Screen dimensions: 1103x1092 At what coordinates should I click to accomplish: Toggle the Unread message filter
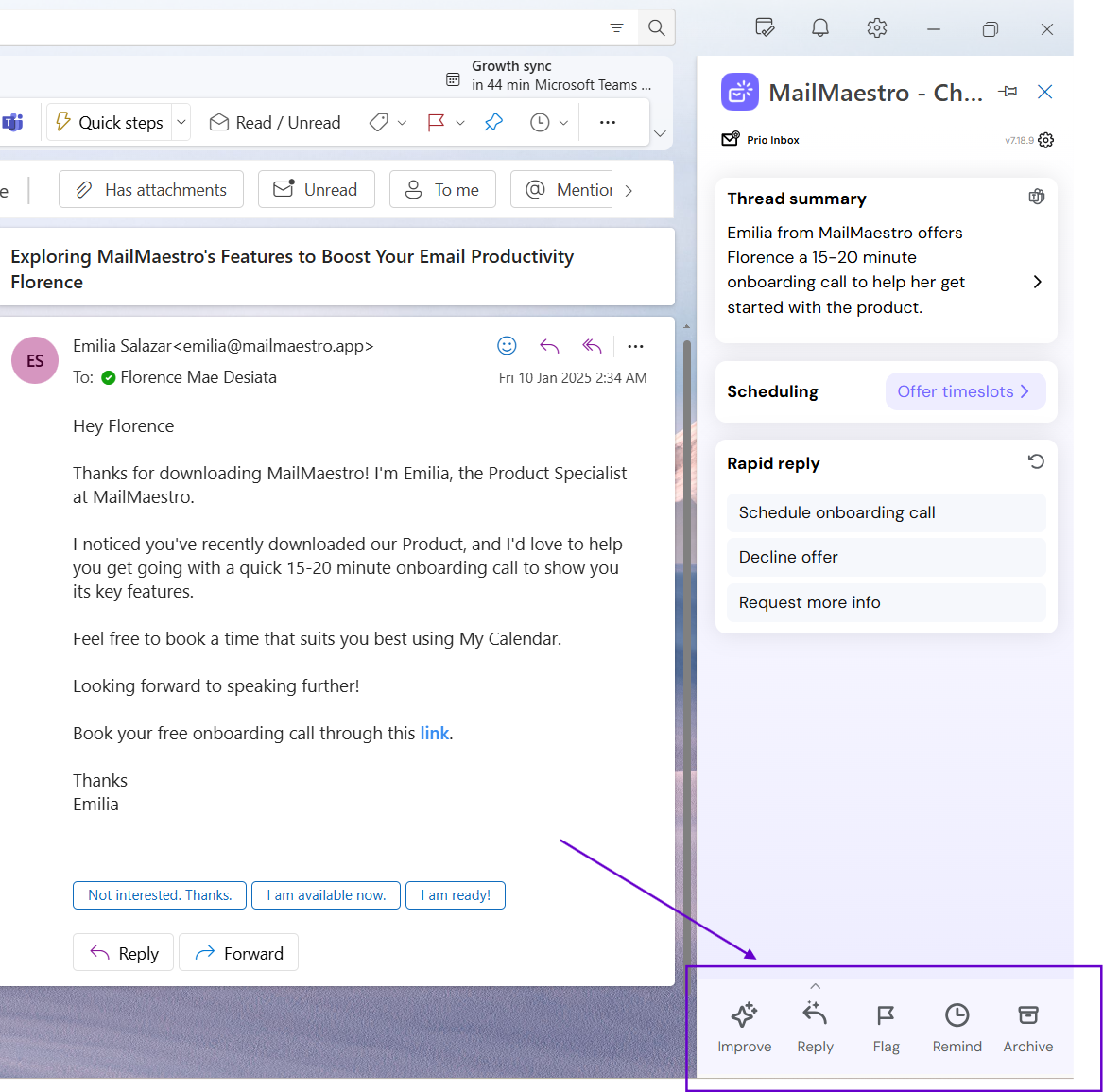pos(316,189)
